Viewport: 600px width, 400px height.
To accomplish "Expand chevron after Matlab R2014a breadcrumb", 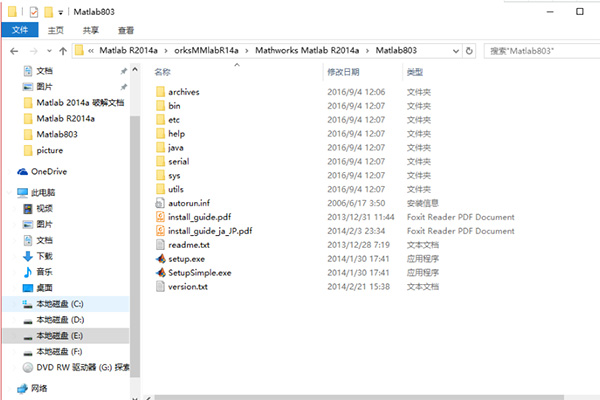I will [166, 51].
